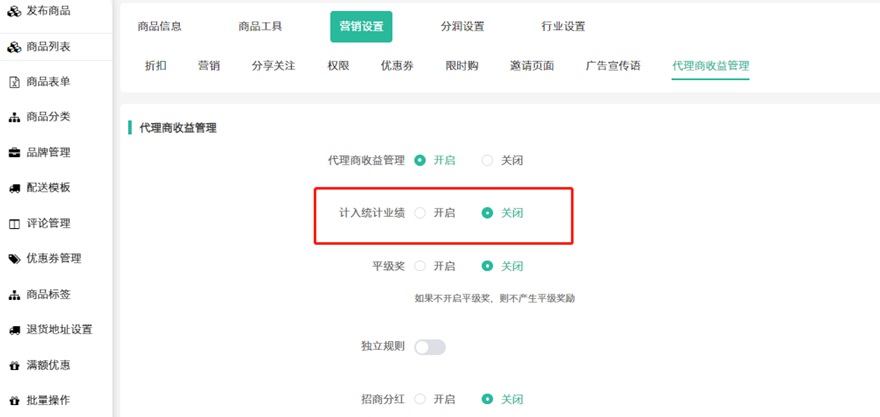Select 开启 for 招商分红
Screen dimensions: 880x417
420,399
